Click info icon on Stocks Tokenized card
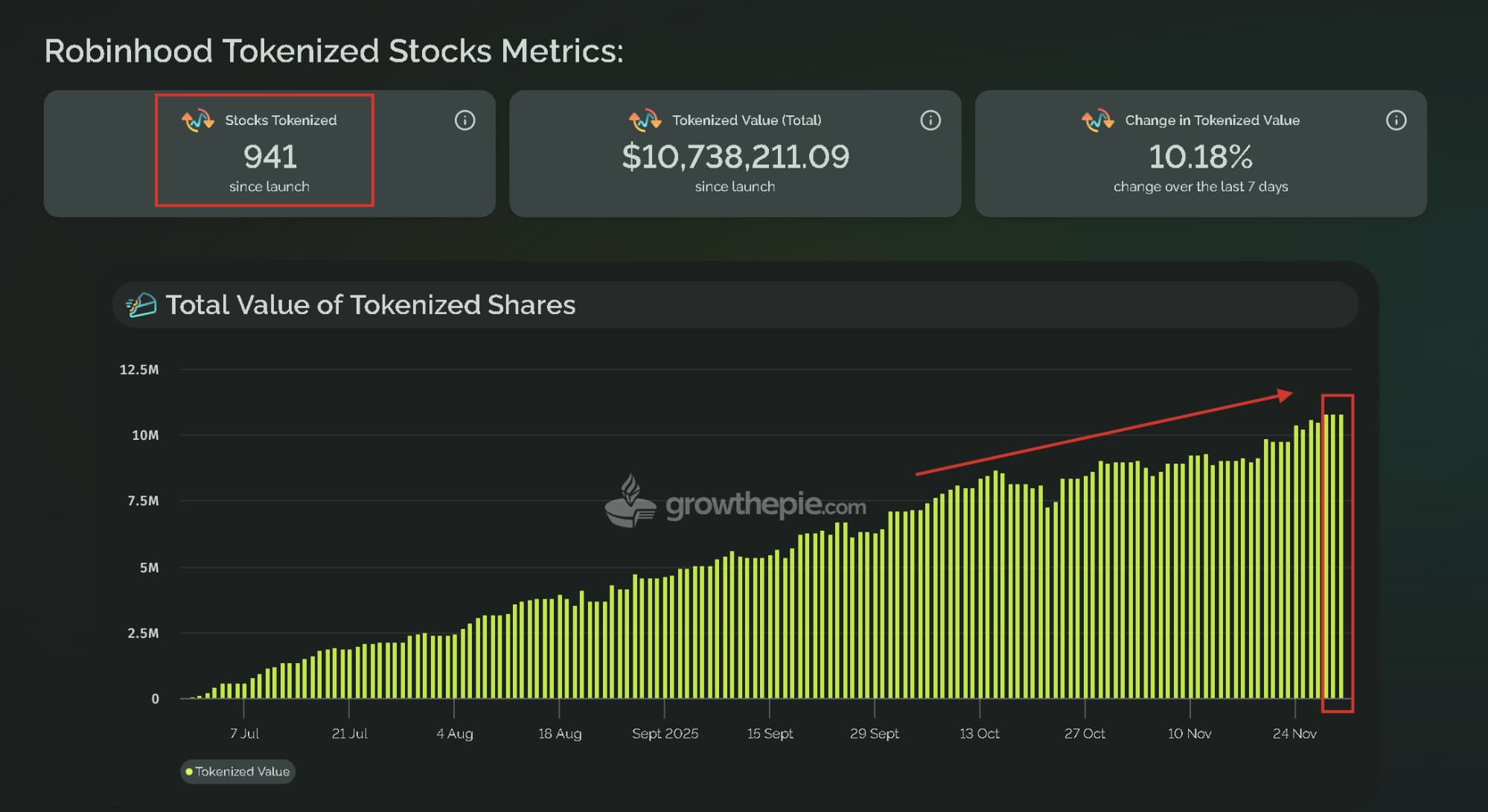 (464, 121)
